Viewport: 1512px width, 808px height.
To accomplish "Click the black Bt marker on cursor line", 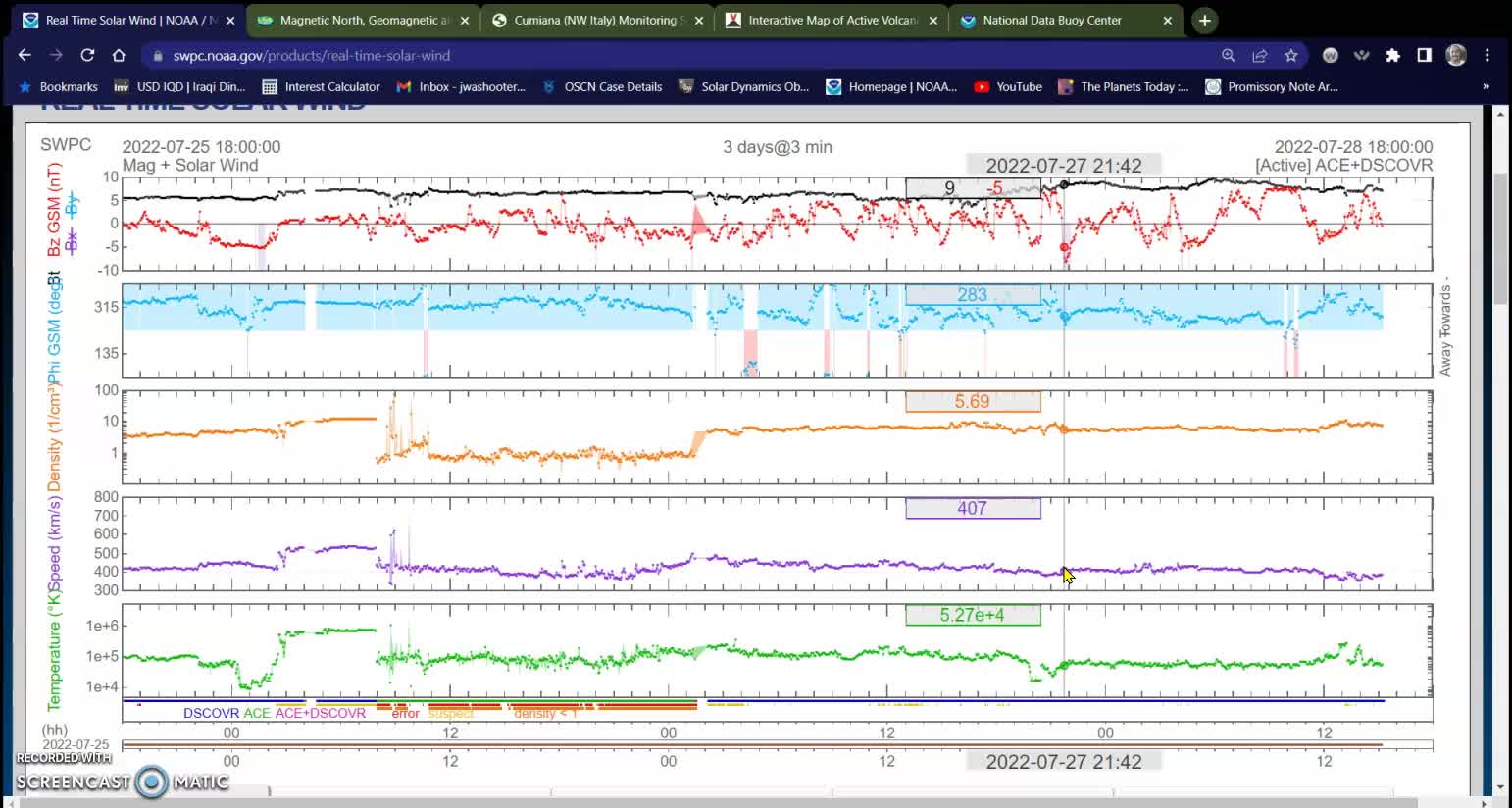I will 1064,184.
